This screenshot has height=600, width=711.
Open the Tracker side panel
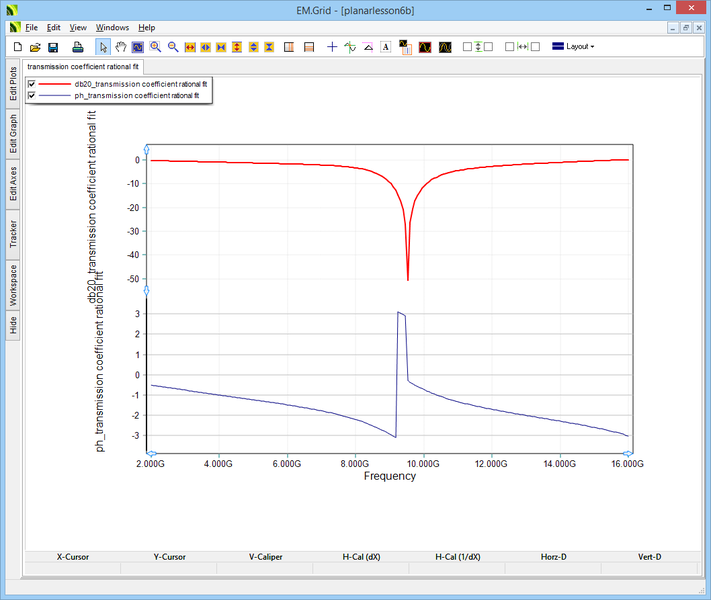pos(13,235)
